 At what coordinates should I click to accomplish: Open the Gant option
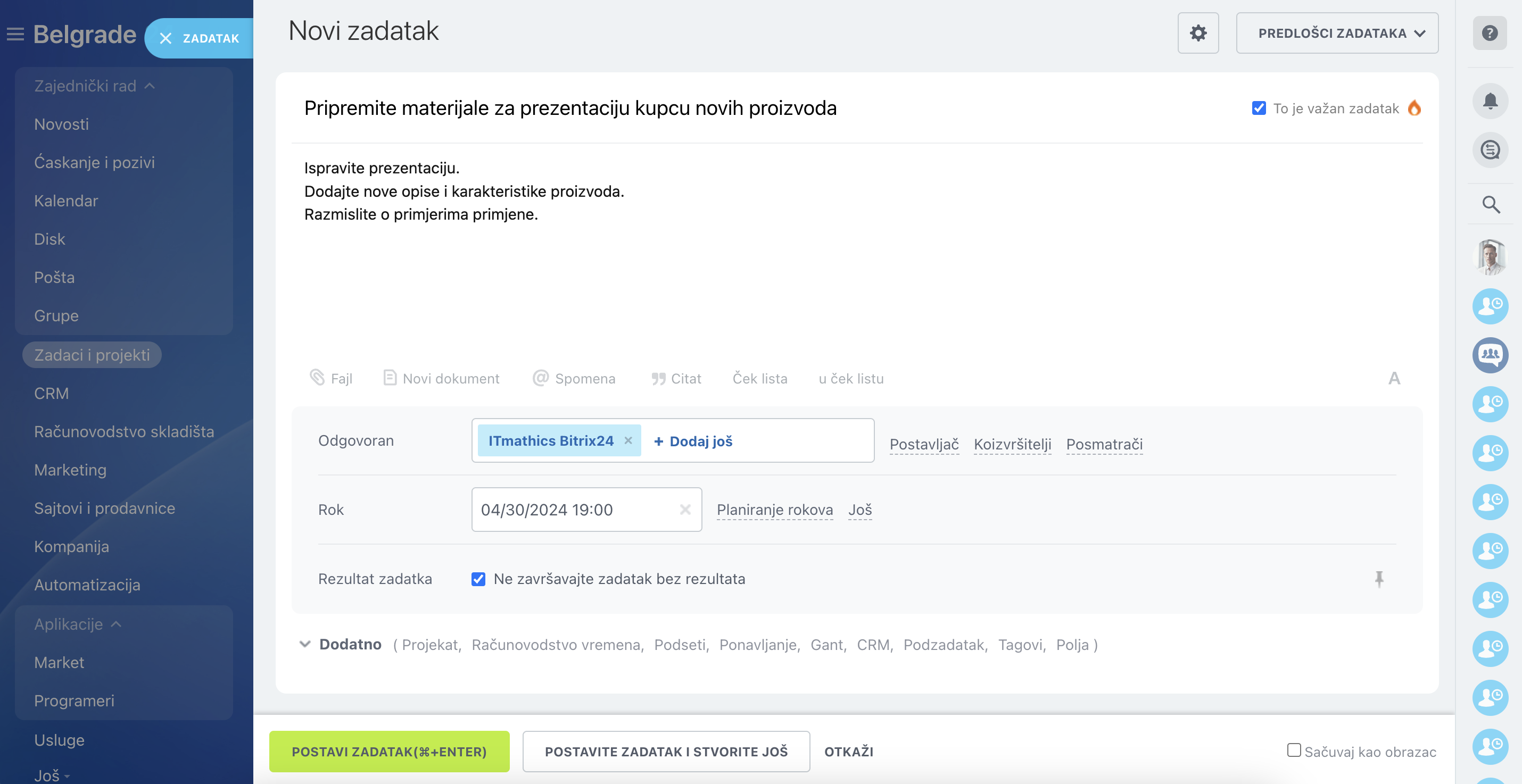[x=826, y=645]
